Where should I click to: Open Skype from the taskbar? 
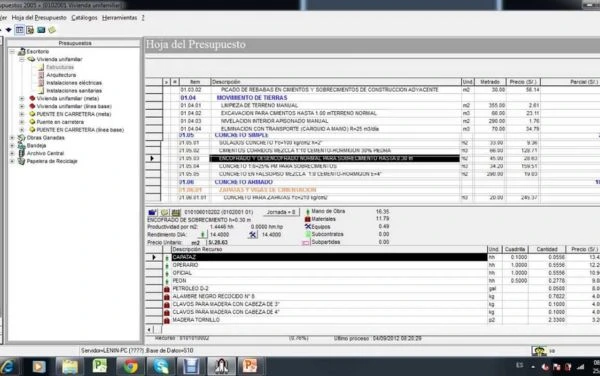click(161, 366)
